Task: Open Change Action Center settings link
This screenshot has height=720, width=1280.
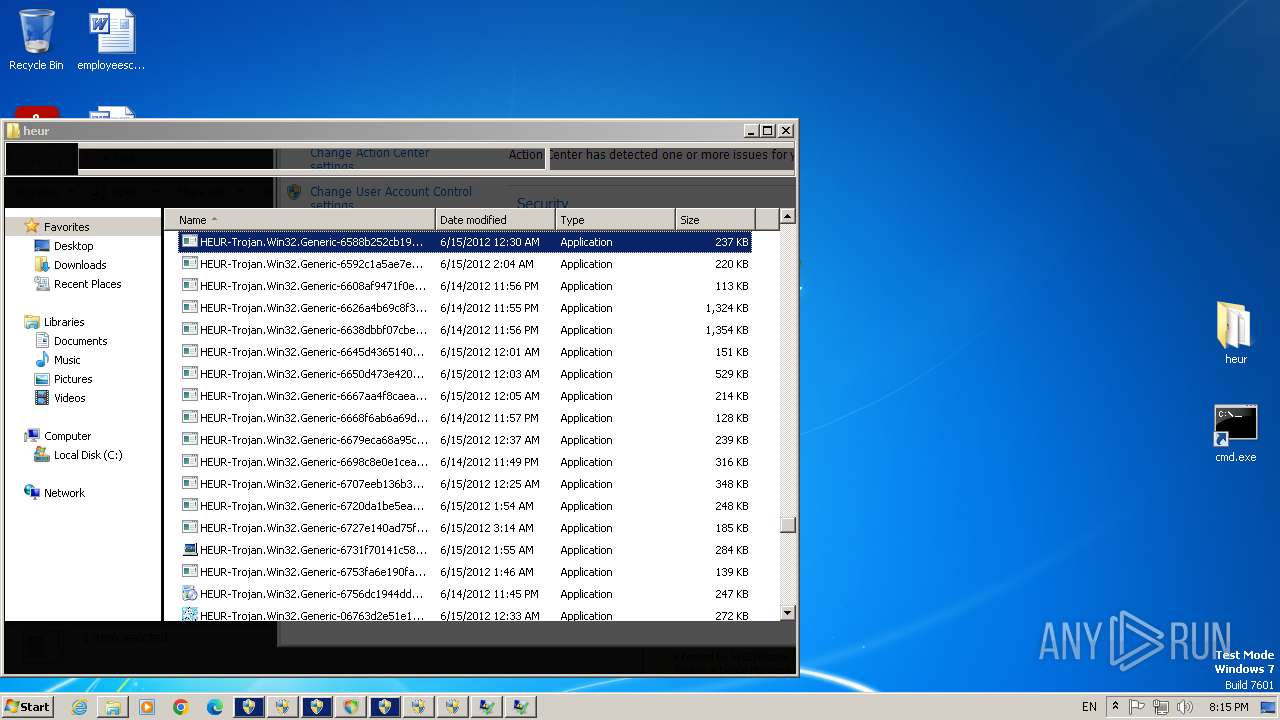Action: pos(370,159)
